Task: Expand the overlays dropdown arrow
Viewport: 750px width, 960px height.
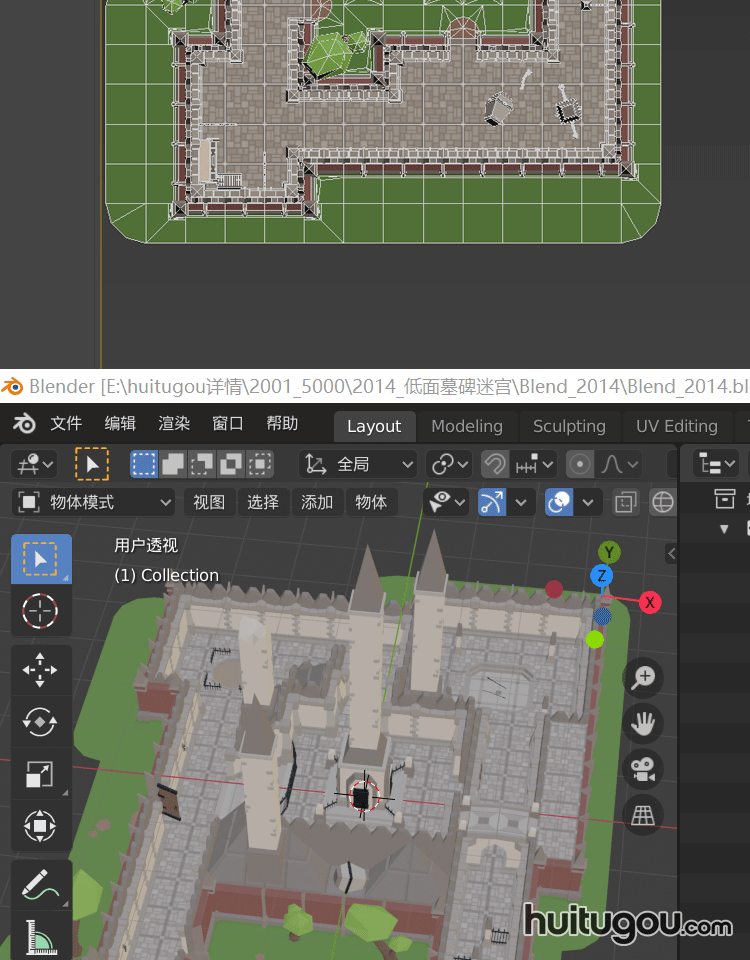Action: pos(587,502)
